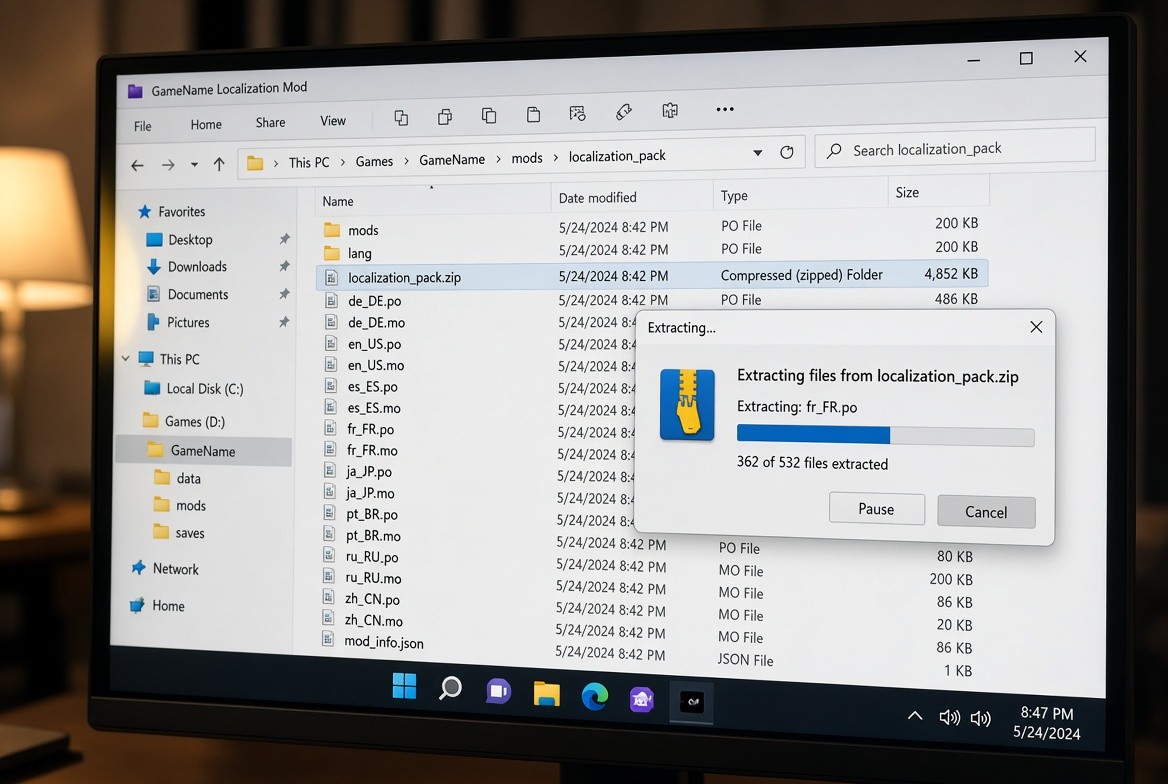Open the three-dot more options menu
Image resolution: width=1168 pixels, height=784 pixels.
725,109
